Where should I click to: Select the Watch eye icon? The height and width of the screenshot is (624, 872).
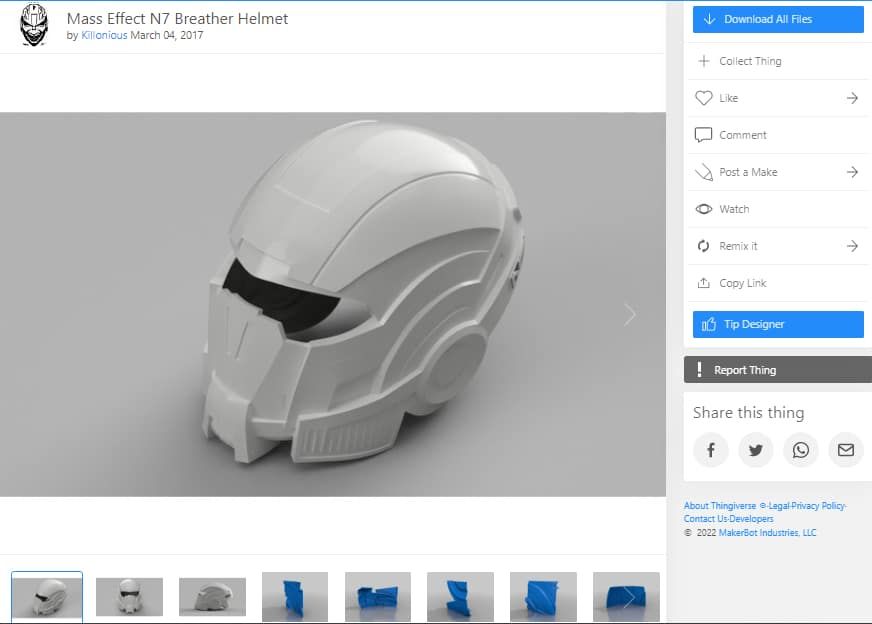[x=703, y=209]
